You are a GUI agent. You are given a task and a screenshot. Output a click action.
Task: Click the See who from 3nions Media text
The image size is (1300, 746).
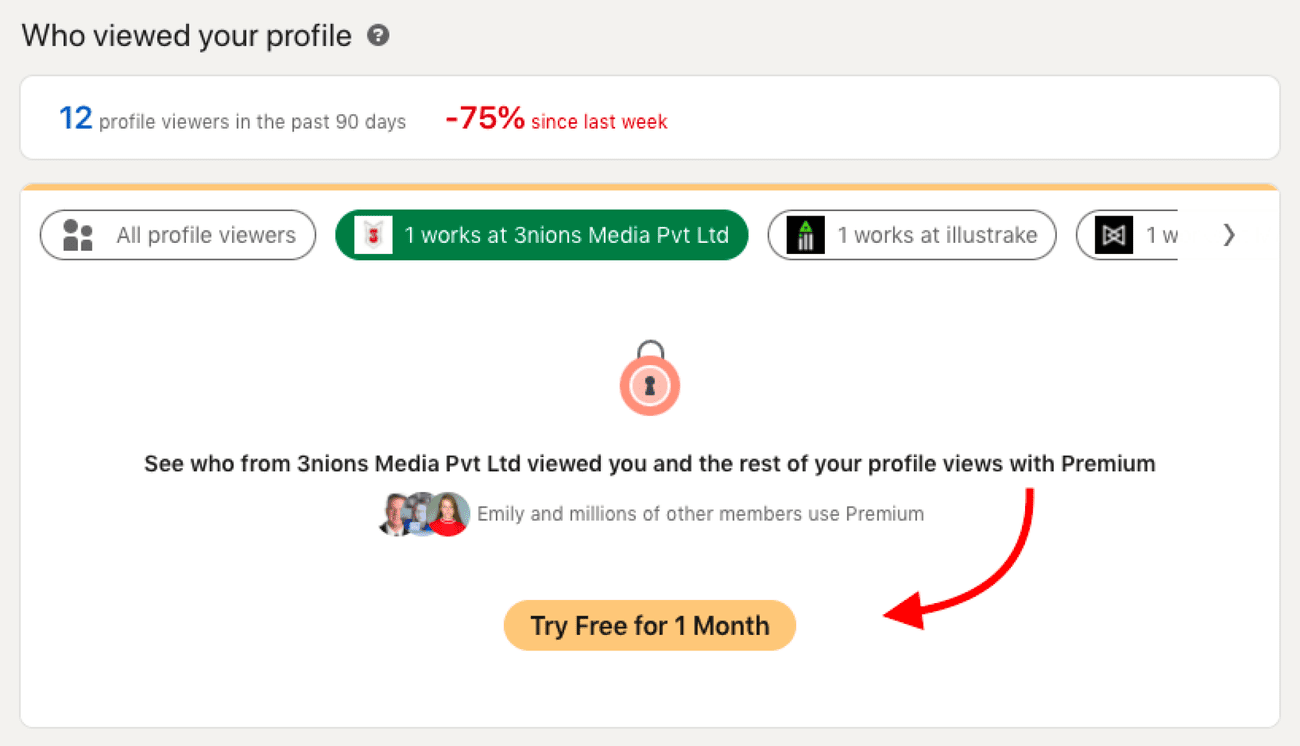click(x=650, y=464)
